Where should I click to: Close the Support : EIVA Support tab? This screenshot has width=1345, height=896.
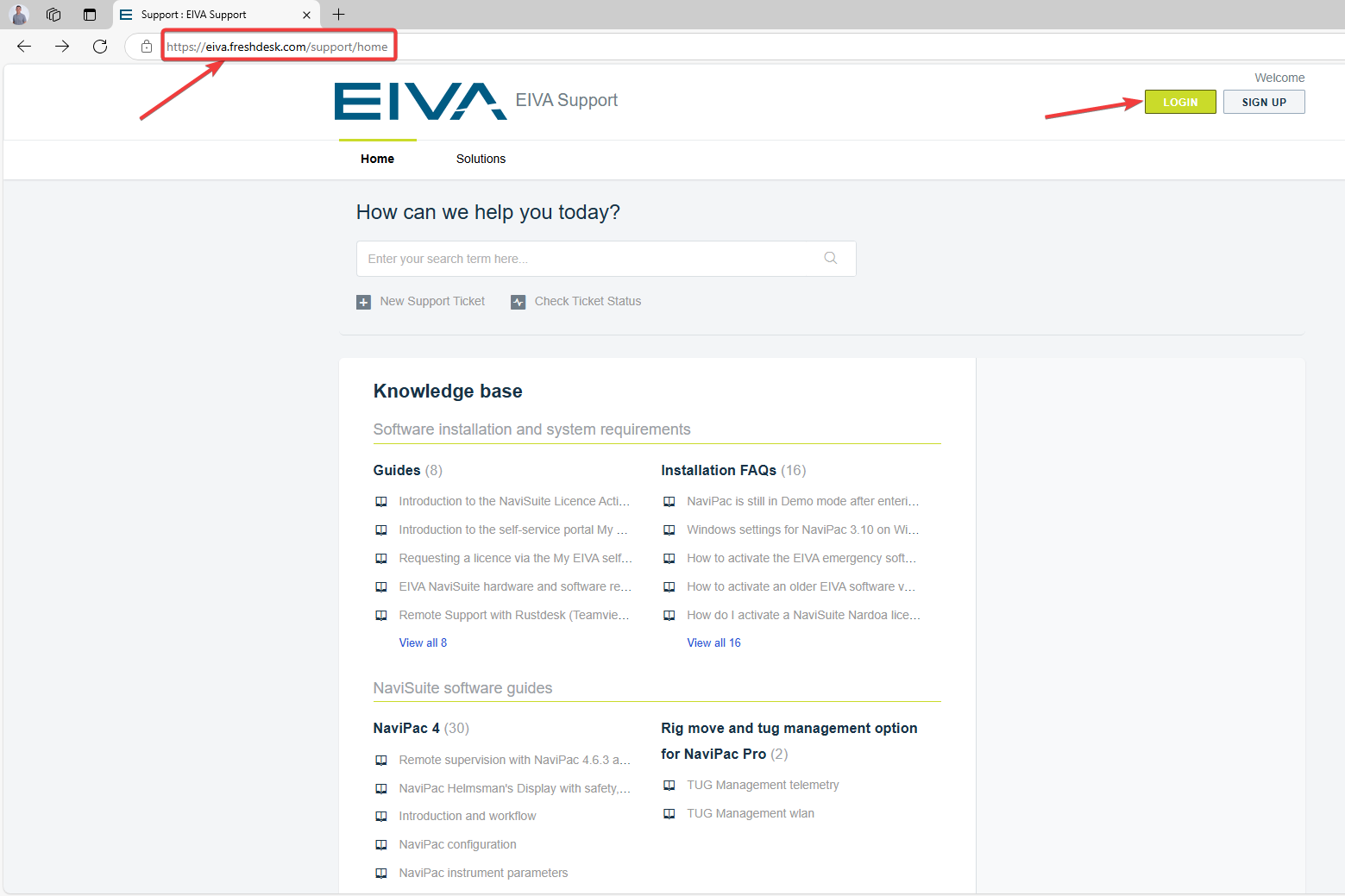pyautogui.click(x=306, y=15)
